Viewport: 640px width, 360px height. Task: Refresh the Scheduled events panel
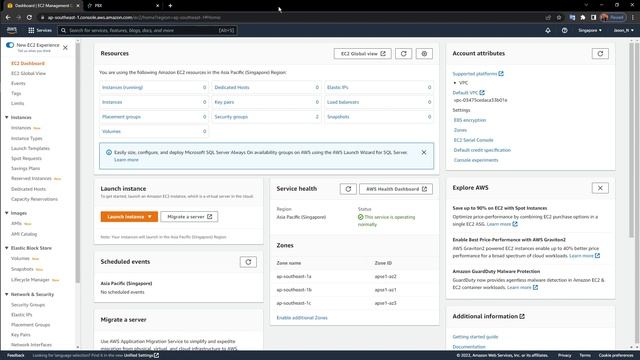point(248,262)
